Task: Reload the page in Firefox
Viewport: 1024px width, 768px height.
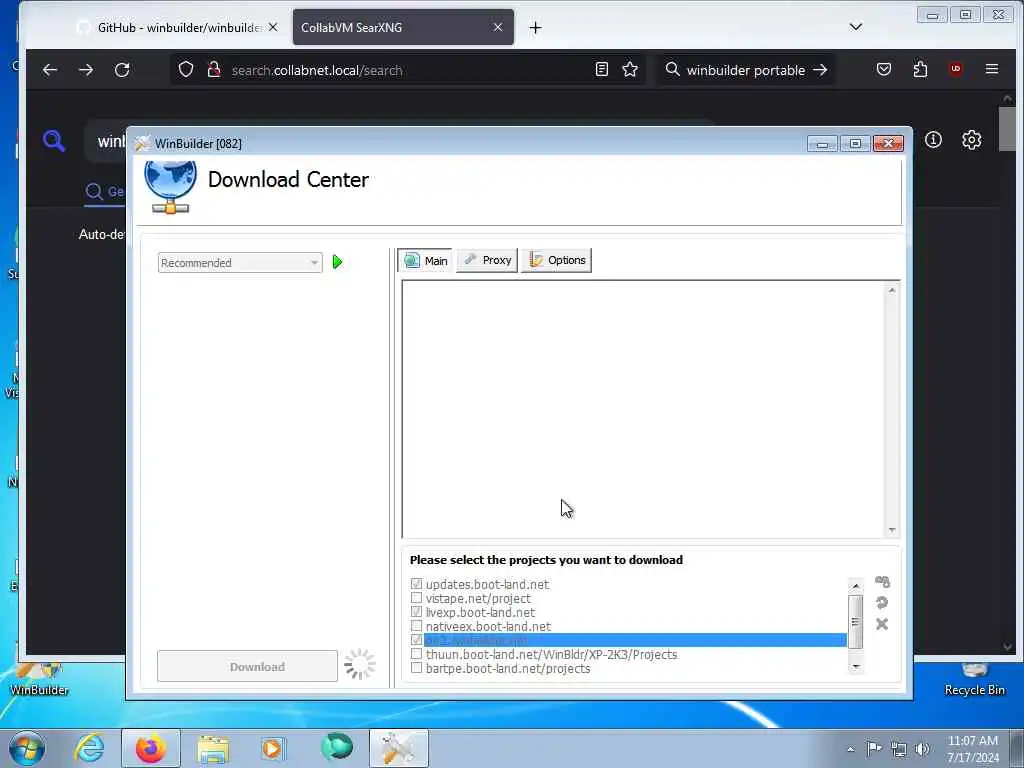Action: pyautogui.click(x=122, y=70)
